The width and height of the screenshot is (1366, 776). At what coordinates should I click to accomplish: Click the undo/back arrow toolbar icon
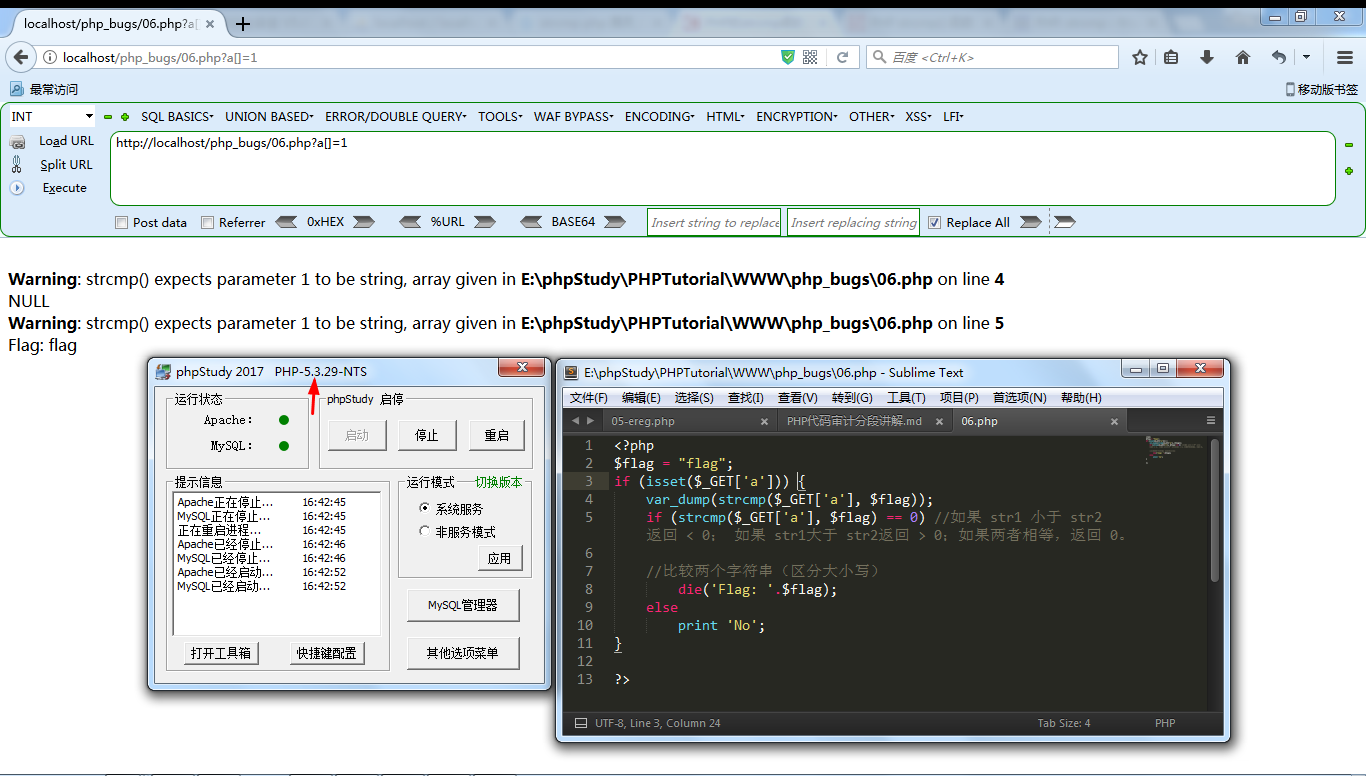point(1279,58)
